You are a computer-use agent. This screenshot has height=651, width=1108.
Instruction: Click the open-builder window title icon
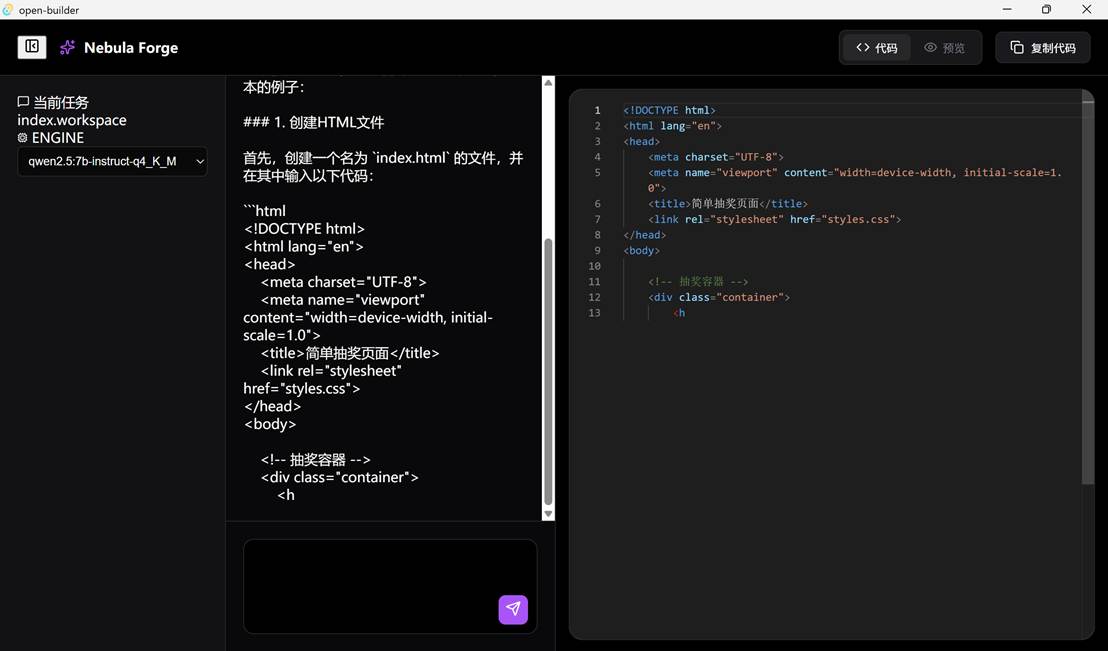pyautogui.click(x=8, y=9)
